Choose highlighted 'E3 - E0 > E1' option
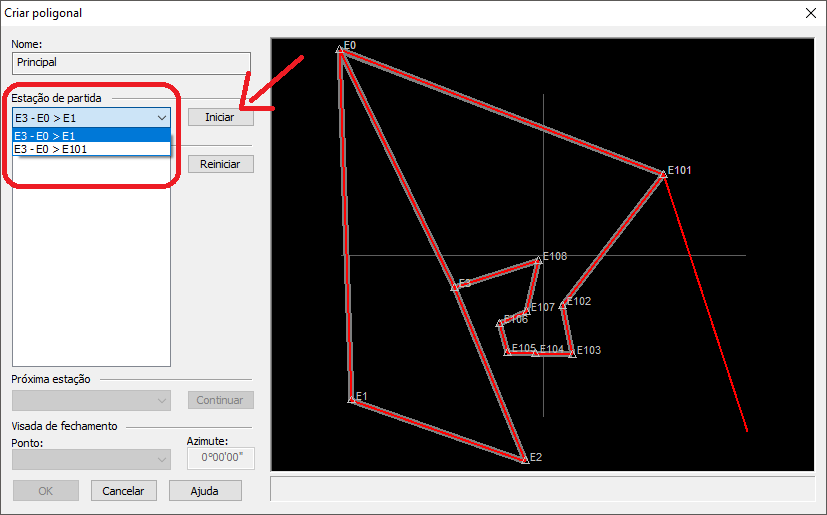The height and width of the screenshot is (515, 827). click(x=91, y=135)
